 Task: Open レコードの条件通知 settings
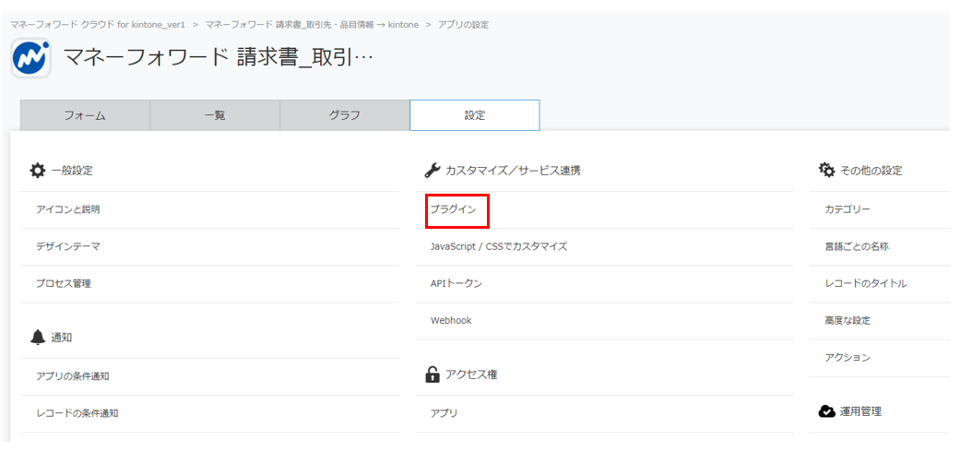pyautogui.click(x=77, y=413)
